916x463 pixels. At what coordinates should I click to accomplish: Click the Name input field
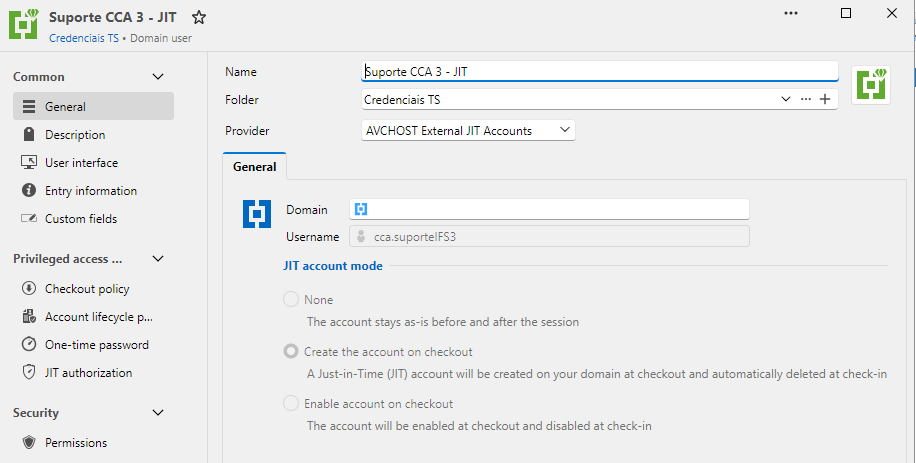pos(599,71)
